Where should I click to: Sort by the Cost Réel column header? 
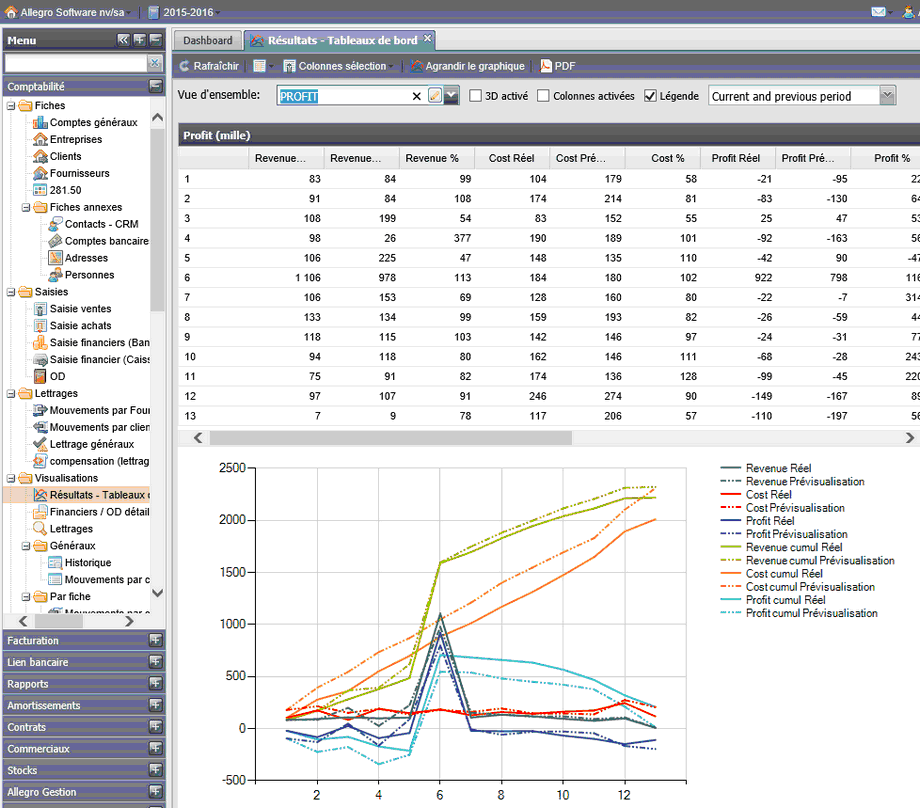pyautogui.click(x=512, y=158)
